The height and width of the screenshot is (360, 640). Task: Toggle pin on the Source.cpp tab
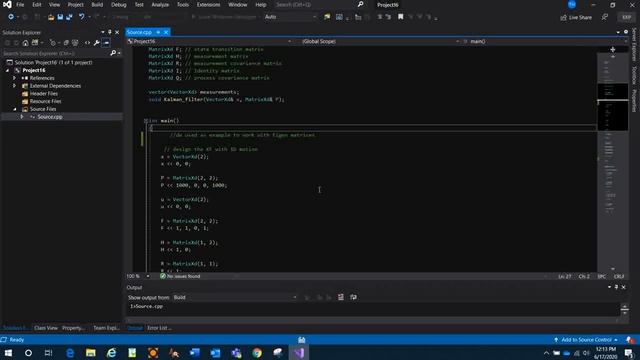point(158,32)
